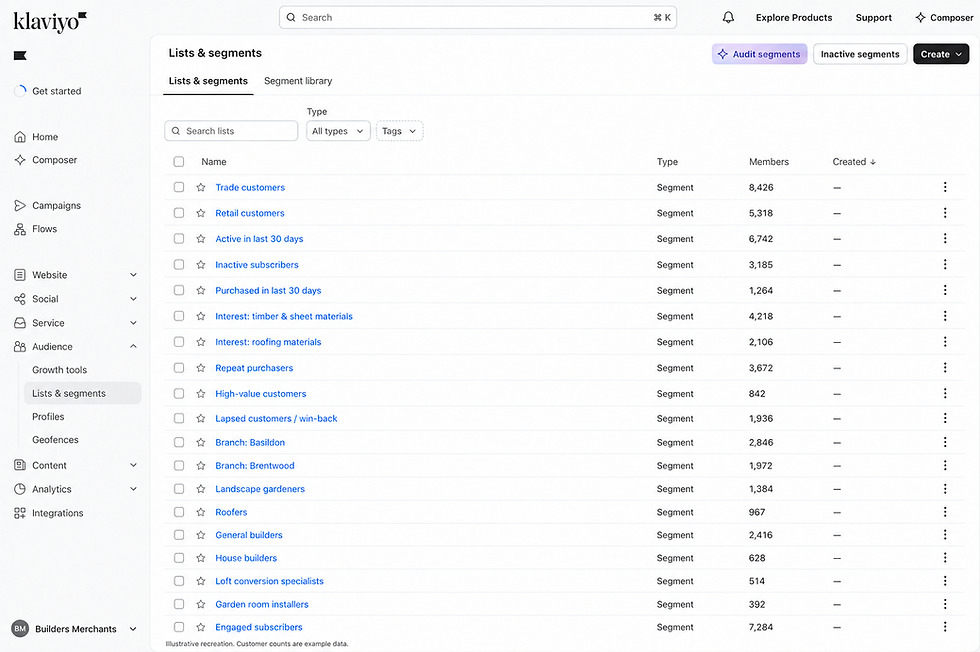Viewport: 980px width, 652px height.
Task: Open the notifications bell
Action: point(728,18)
